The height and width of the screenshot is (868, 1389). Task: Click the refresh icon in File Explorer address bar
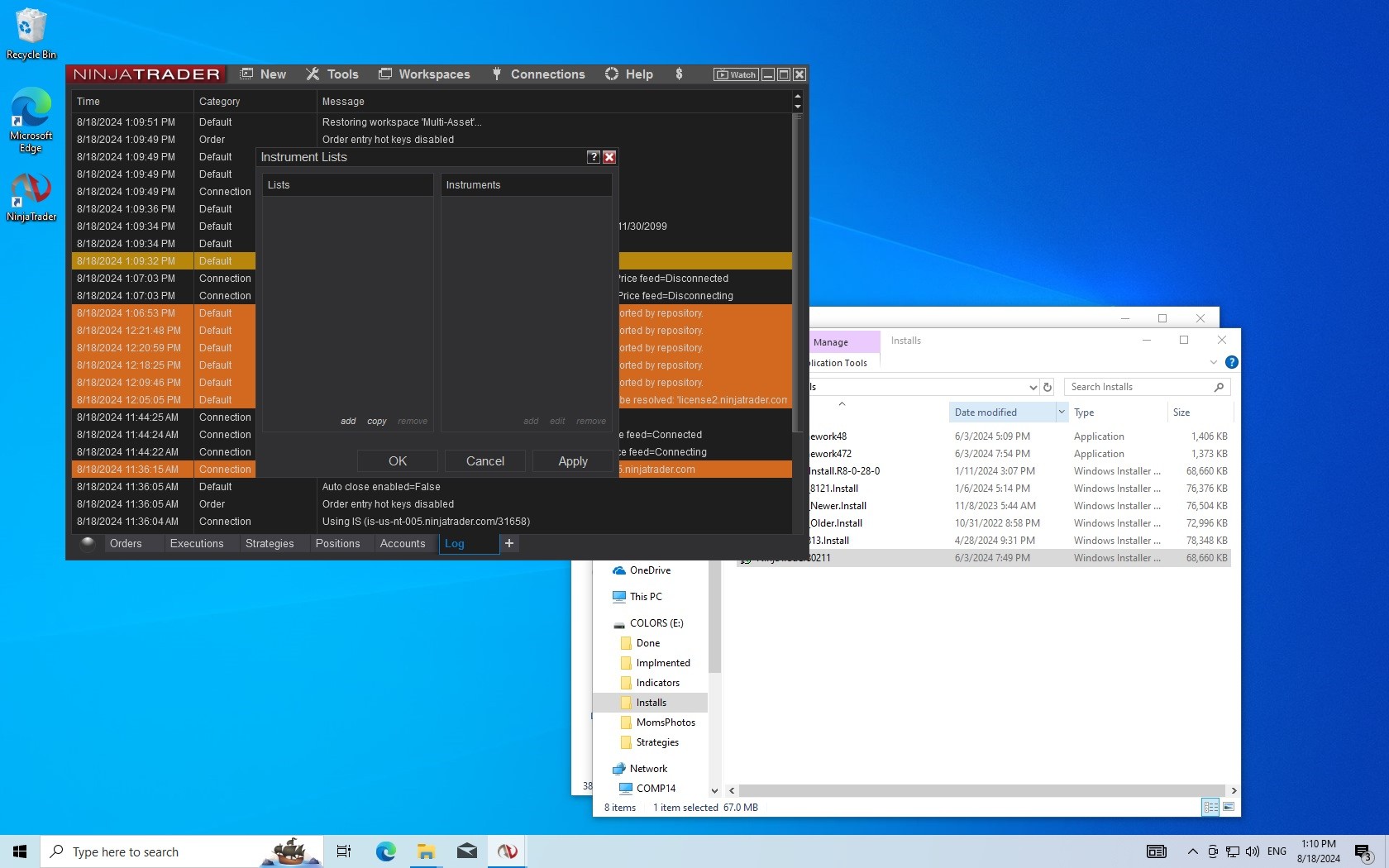(1048, 387)
